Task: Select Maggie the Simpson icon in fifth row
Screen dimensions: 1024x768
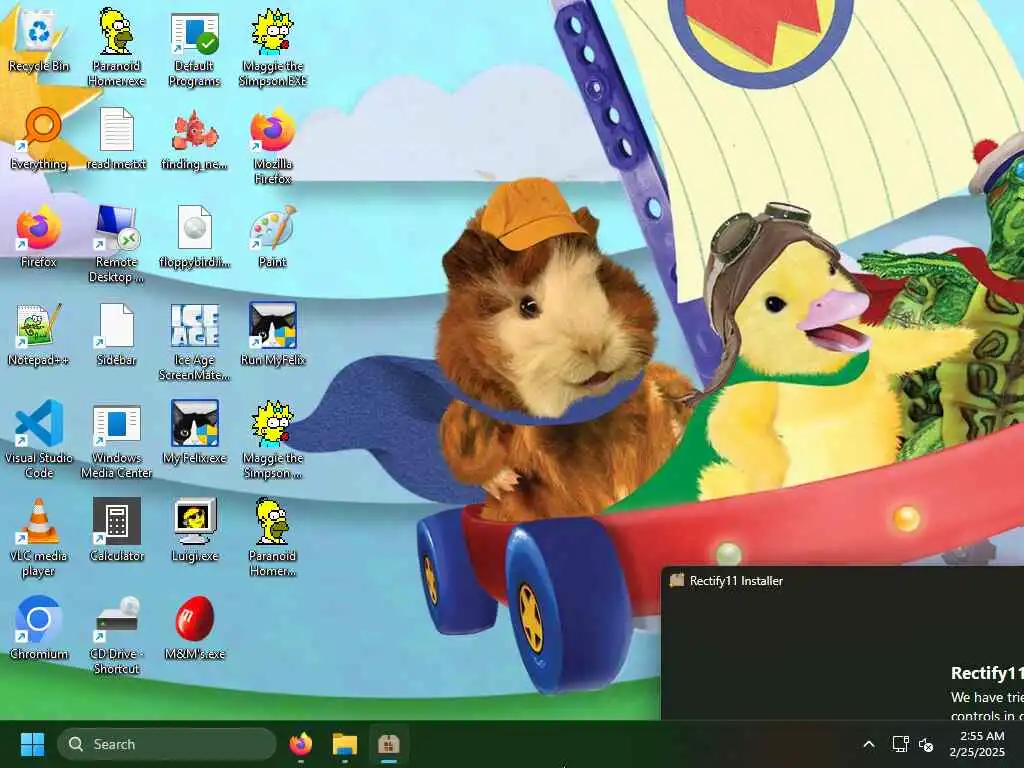Action: 273,439
